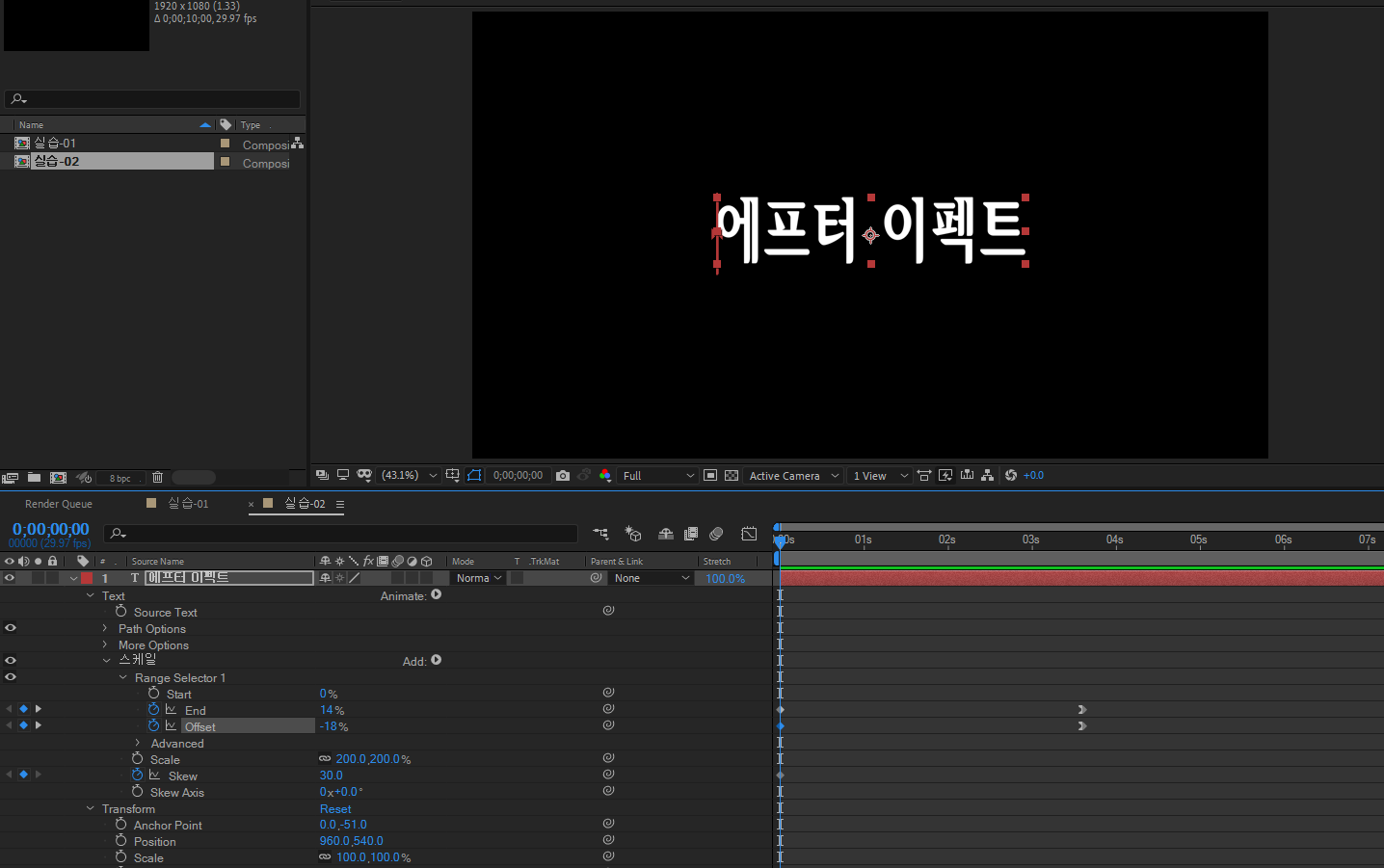Viewport: 1384px width, 868px height.
Task: Click timeline current time 0;00;00;00
Action: 50,530
